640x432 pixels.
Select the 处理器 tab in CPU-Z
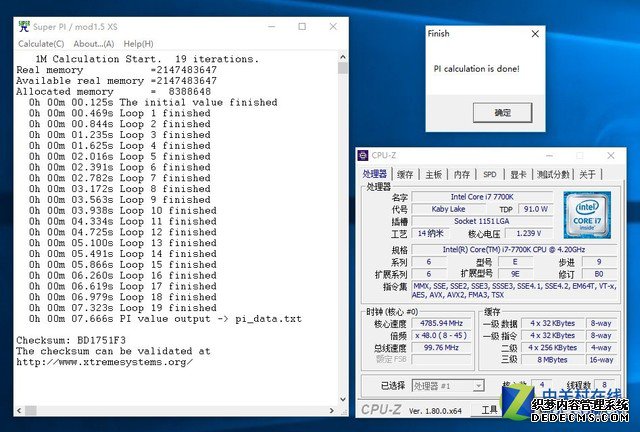[x=374, y=174]
